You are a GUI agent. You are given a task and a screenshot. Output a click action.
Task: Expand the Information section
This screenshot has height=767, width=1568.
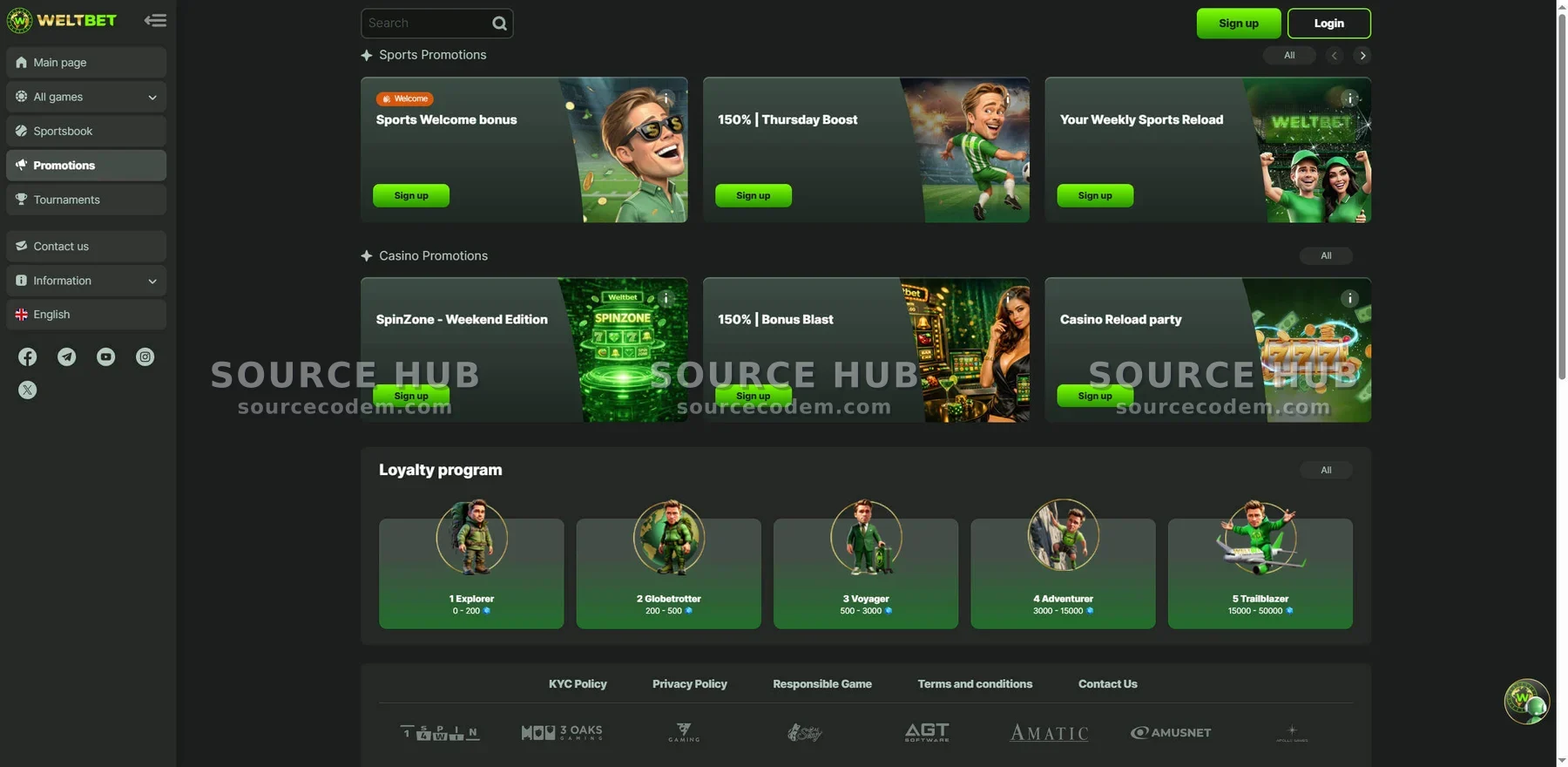pyautogui.click(x=86, y=281)
